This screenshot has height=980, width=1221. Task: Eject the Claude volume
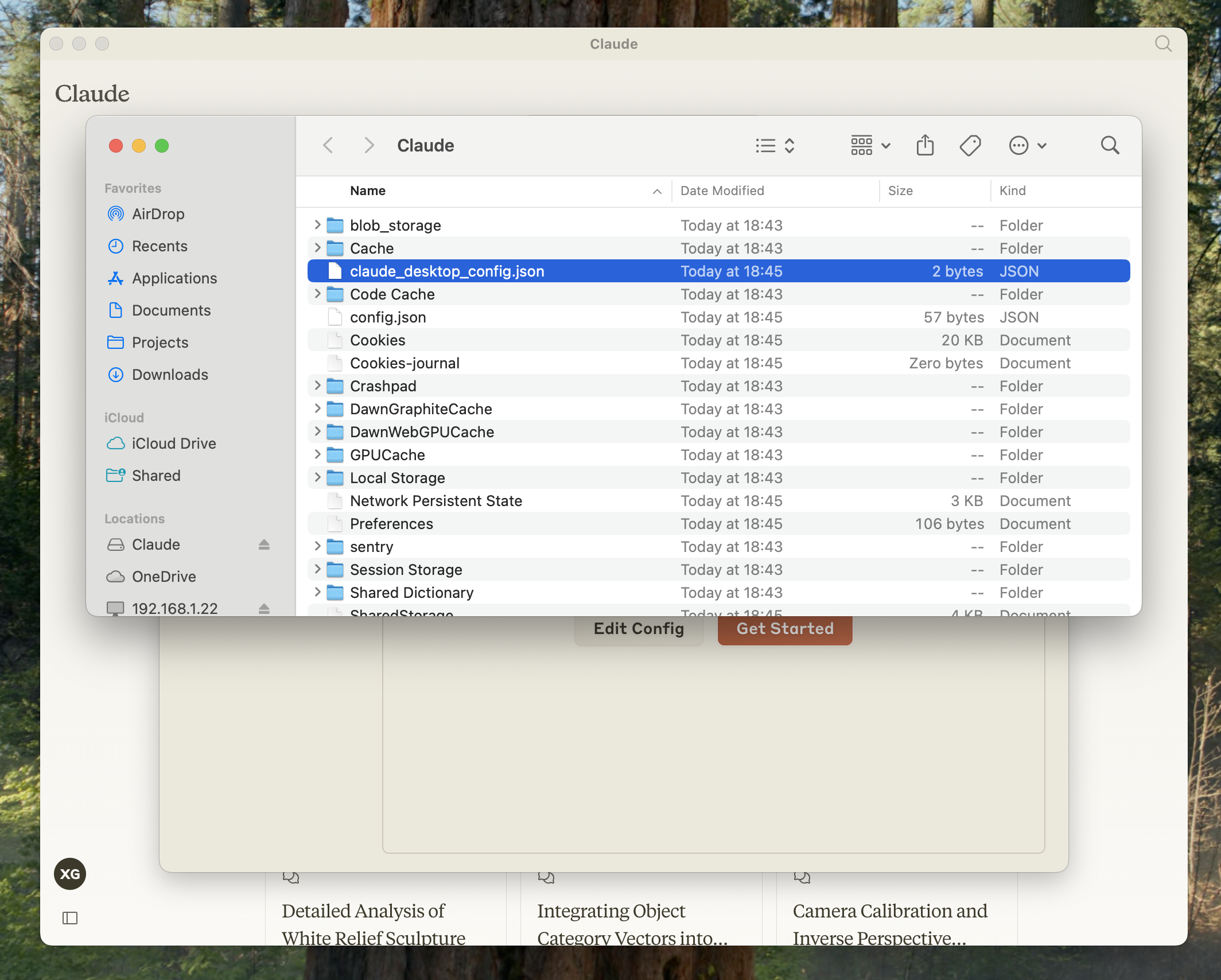point(264,545)
